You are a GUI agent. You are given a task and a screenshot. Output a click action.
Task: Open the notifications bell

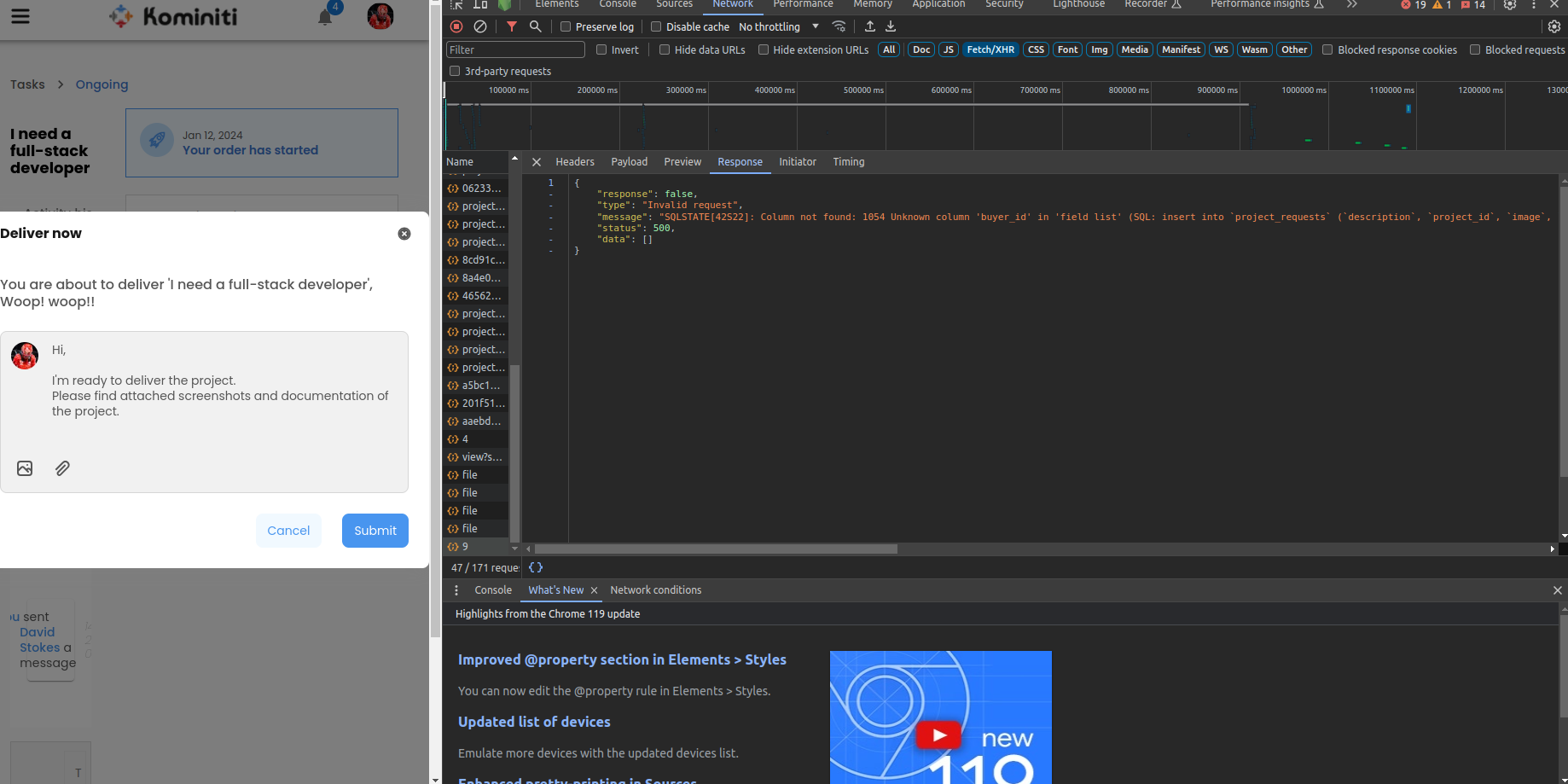(x=325, y=17)
